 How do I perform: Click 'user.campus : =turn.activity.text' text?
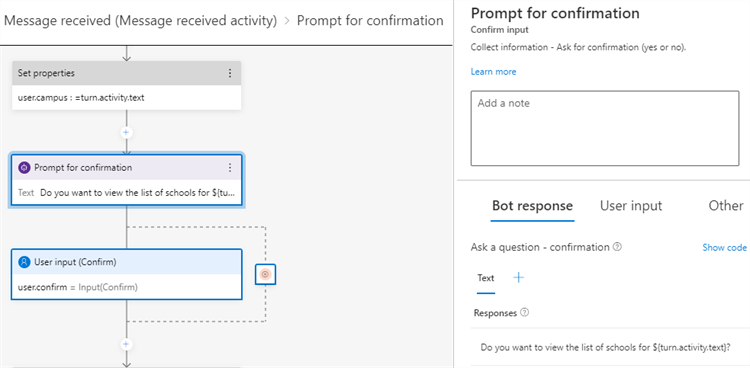click(x=81, y=98)
